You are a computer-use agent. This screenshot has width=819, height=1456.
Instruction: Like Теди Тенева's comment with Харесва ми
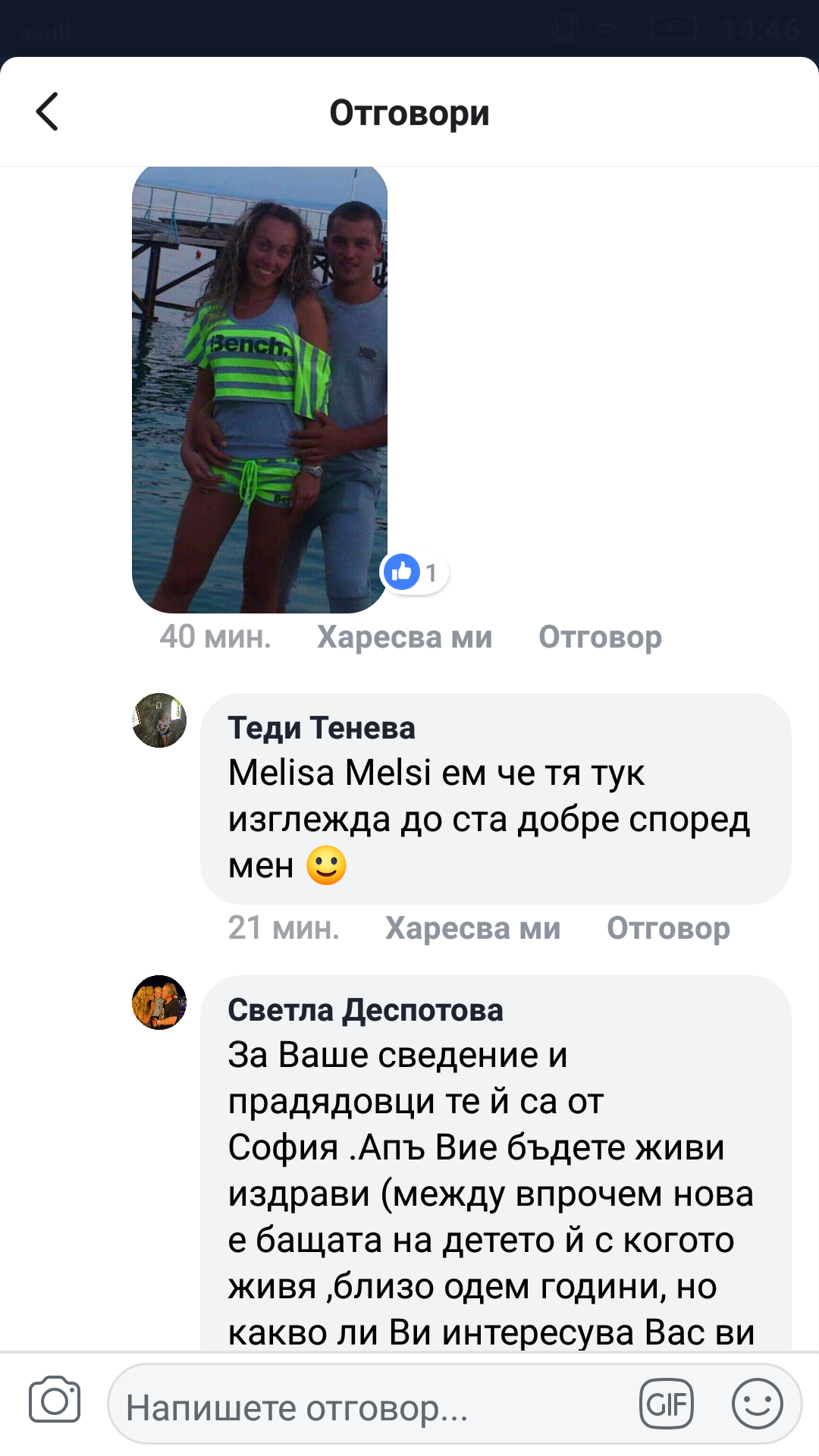pos(473,928)
